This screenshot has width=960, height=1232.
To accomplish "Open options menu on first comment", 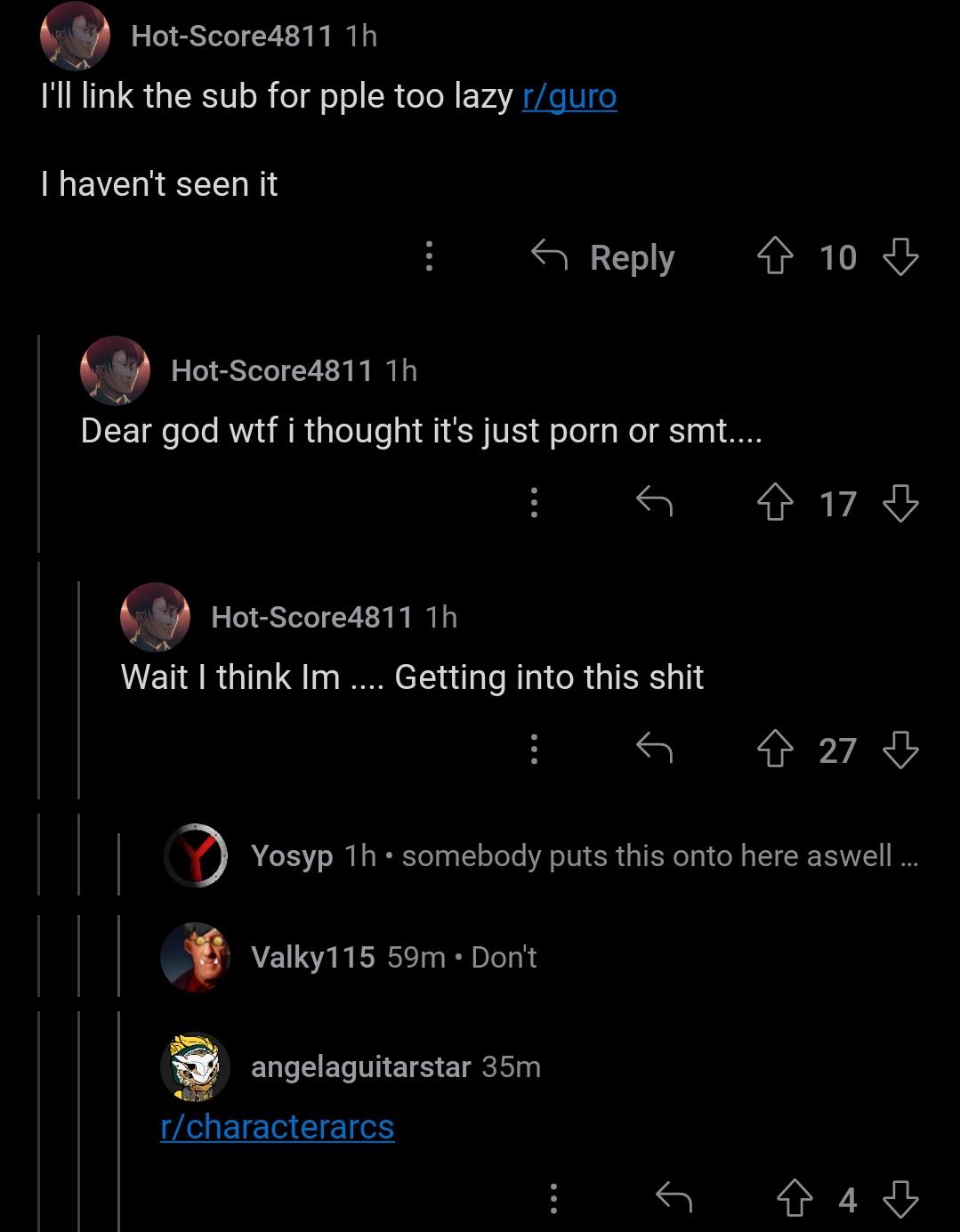I will [429, 257].
